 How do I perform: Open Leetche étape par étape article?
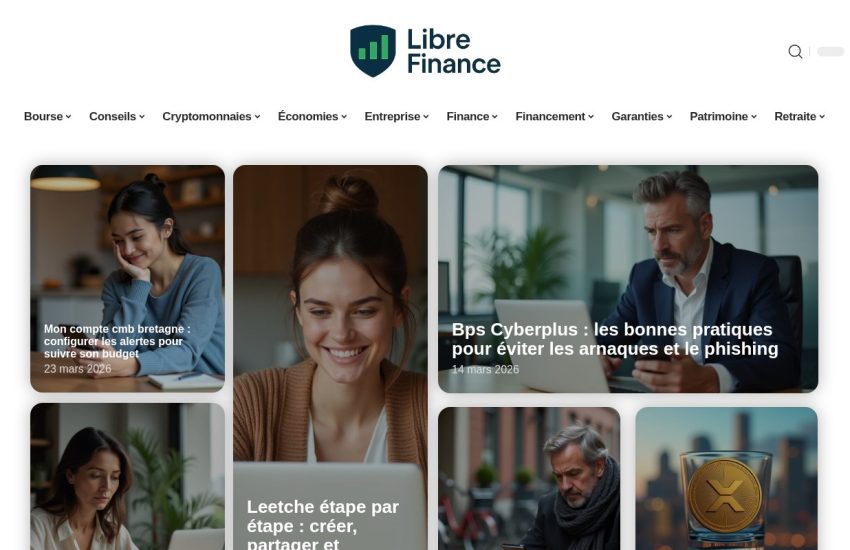tap(323, 525)
